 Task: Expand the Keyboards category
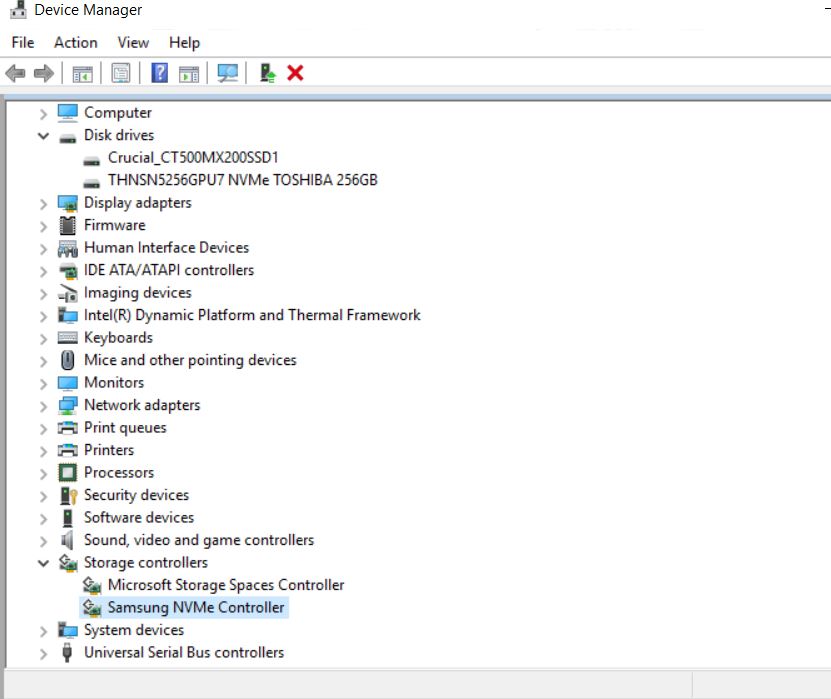(x=43, y=339)
